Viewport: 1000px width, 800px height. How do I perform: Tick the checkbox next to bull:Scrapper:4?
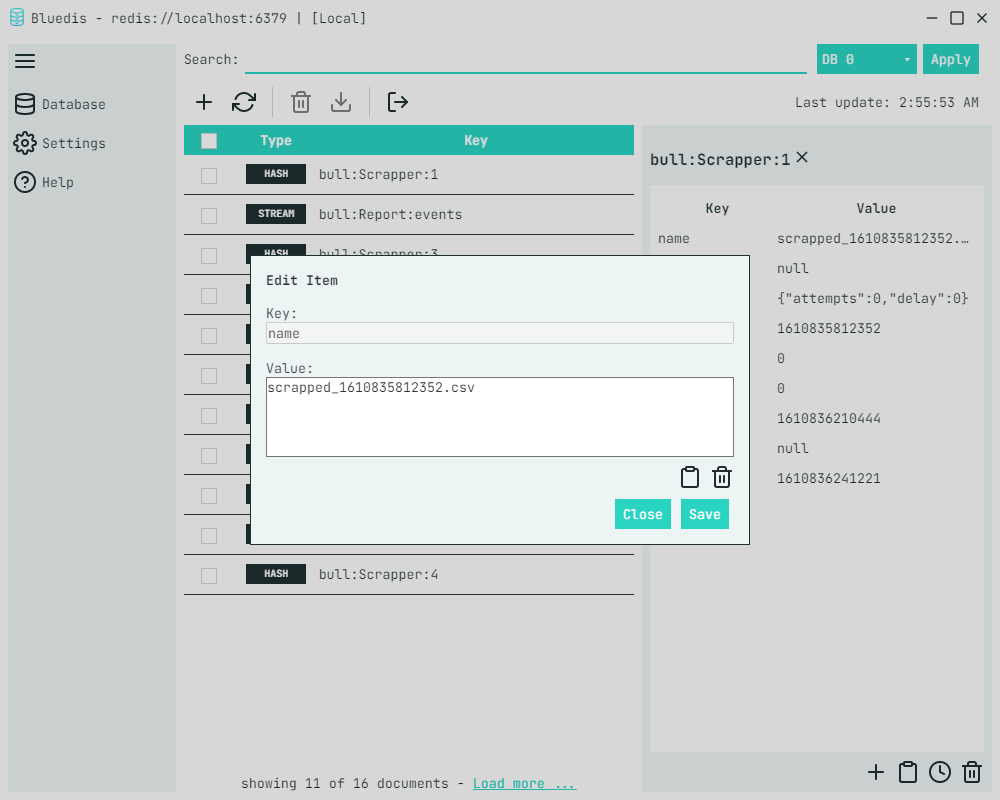209,575
